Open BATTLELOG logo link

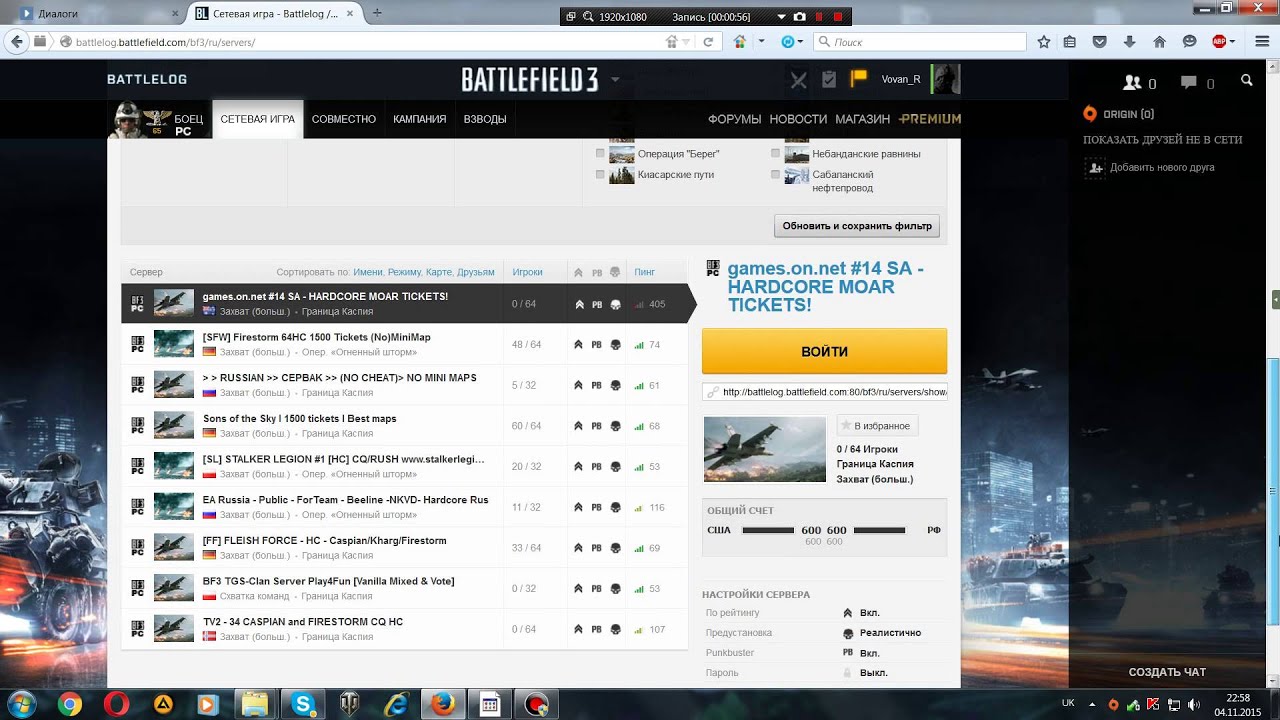[147, 79]
